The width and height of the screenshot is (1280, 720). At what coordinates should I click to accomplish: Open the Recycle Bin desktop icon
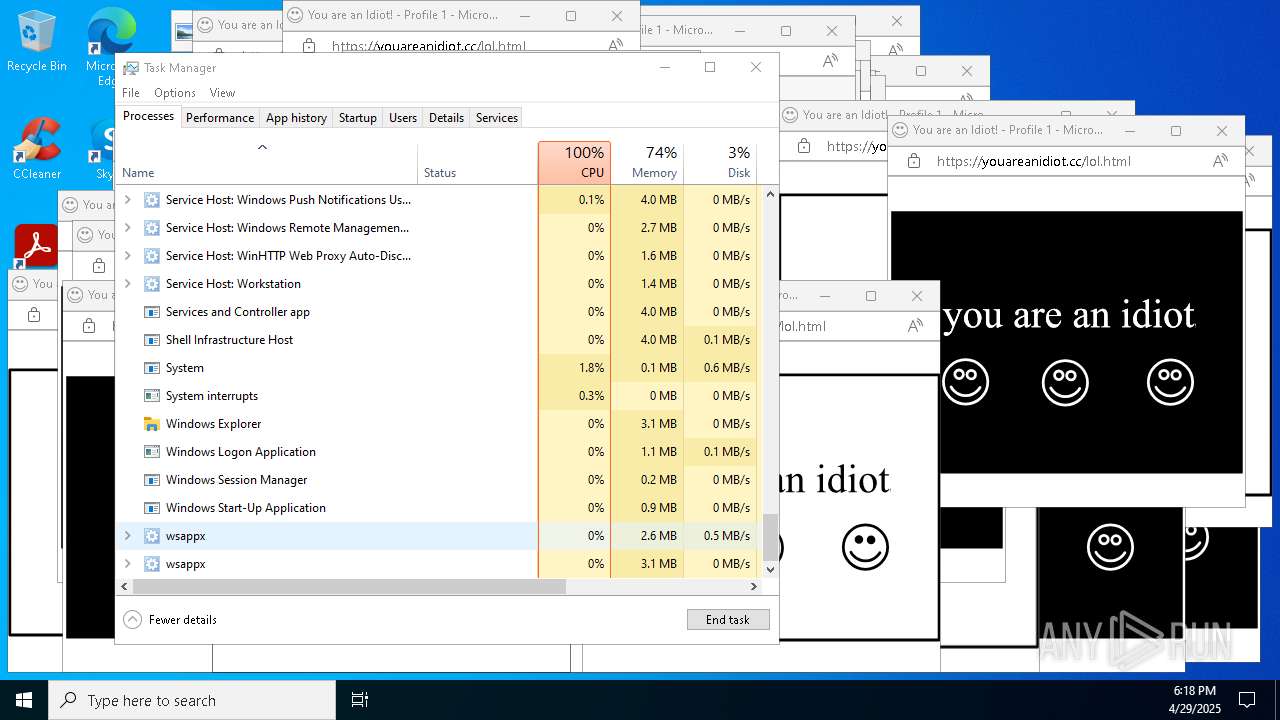click(37, 40)
